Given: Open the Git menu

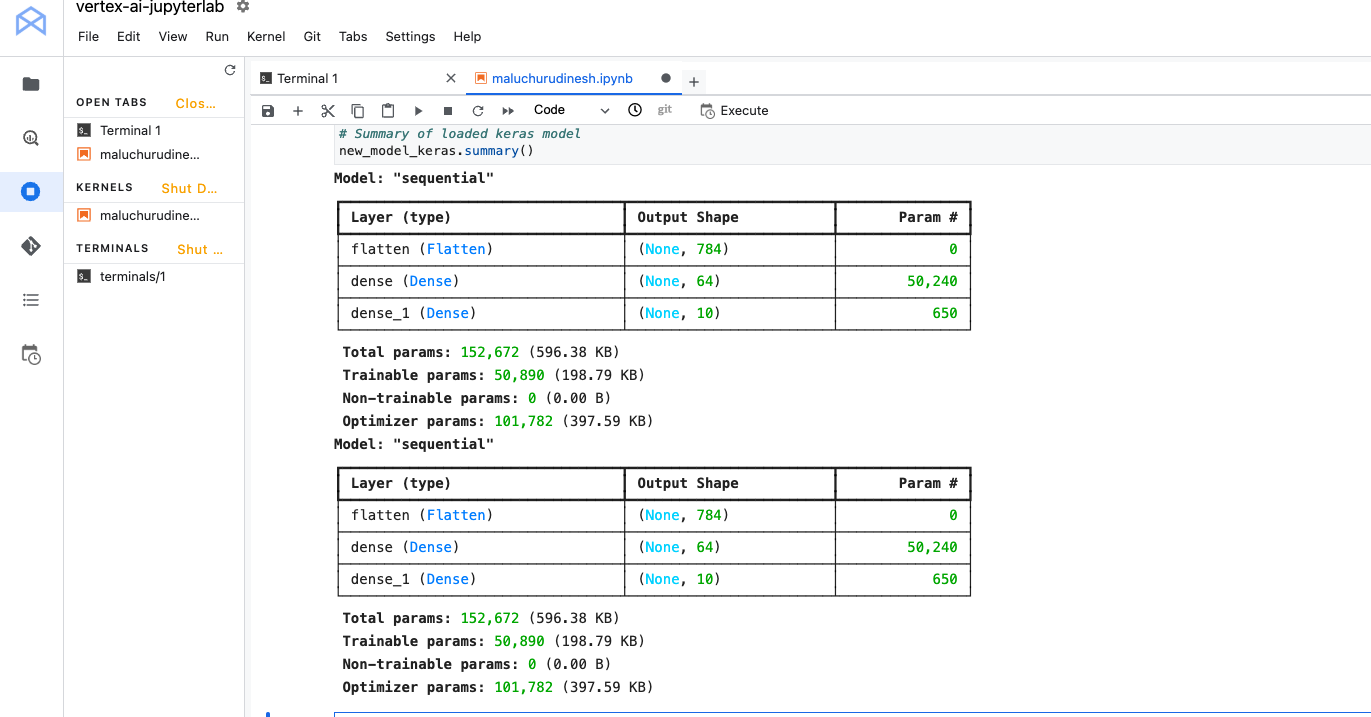Looking at the screenshot, I should pyautogui.click(x=312, y=36).
